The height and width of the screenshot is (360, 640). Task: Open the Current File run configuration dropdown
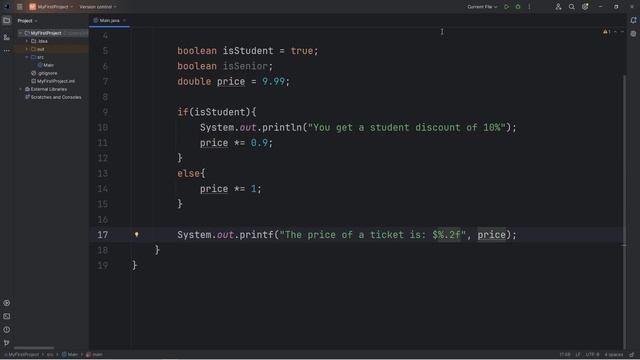click(482, 7)
